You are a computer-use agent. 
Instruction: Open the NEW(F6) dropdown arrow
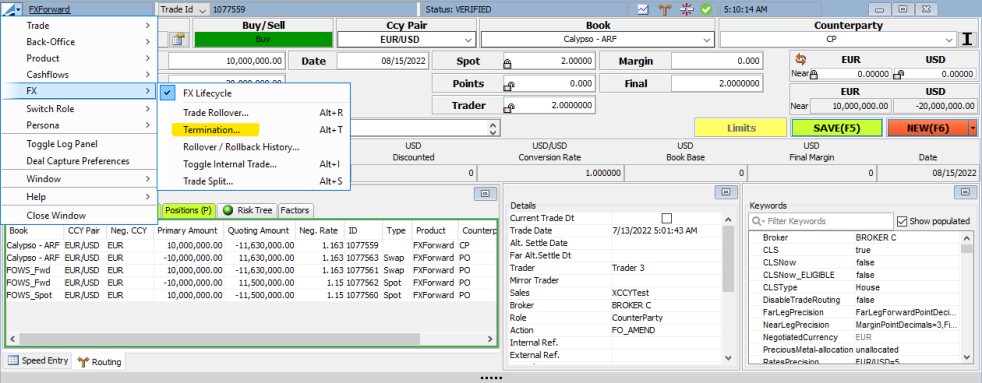(x=972, y=128)
